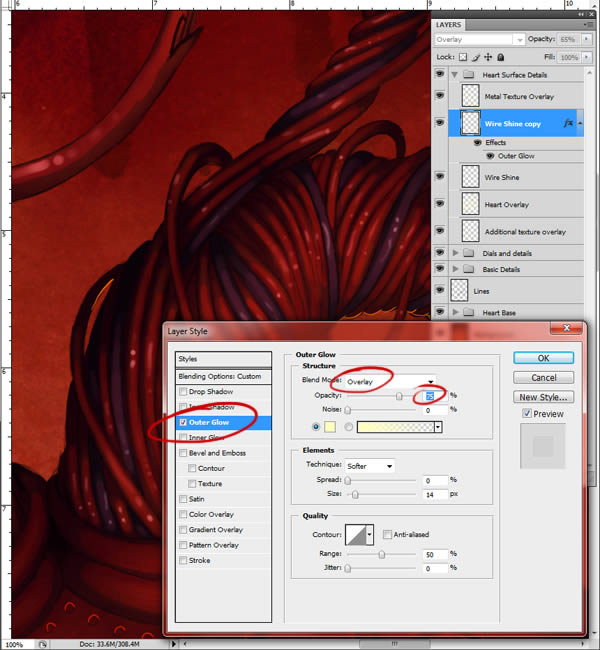Select the solid color glow radio button
Image resolution: width=600 pixels, height=650 pixels.
(316, 427)
